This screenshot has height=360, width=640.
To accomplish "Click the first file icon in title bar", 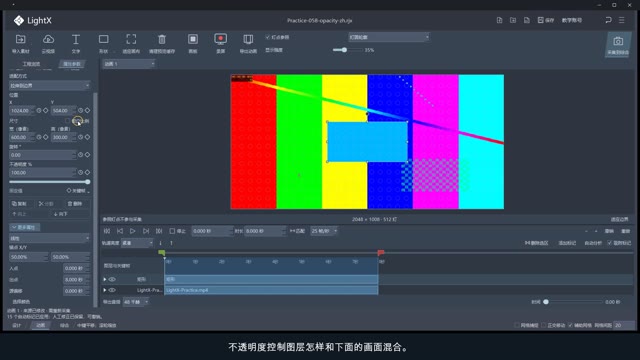I will point(499,20).
